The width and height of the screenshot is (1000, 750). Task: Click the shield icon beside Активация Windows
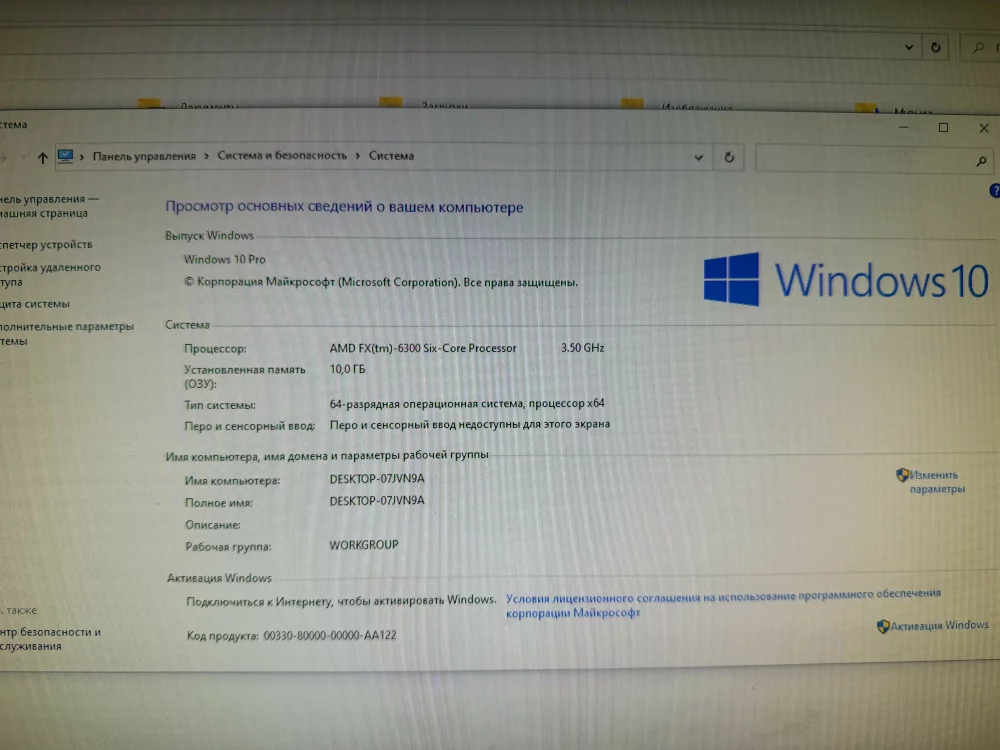pos(883,626)
